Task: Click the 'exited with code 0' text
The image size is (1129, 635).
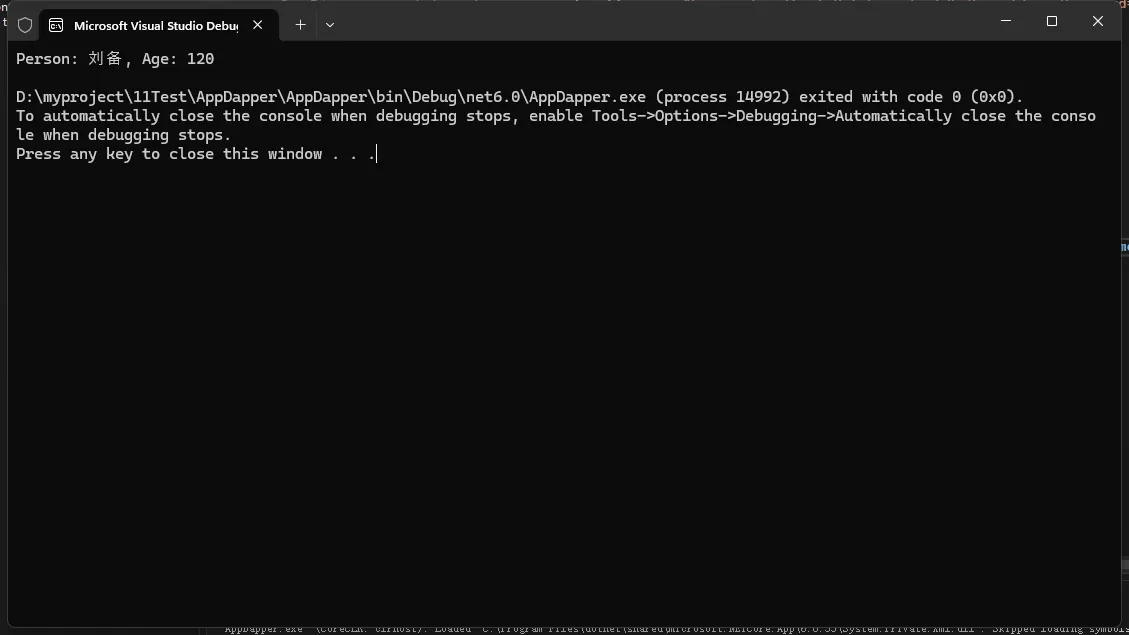Action: click(x=911, y=97)
